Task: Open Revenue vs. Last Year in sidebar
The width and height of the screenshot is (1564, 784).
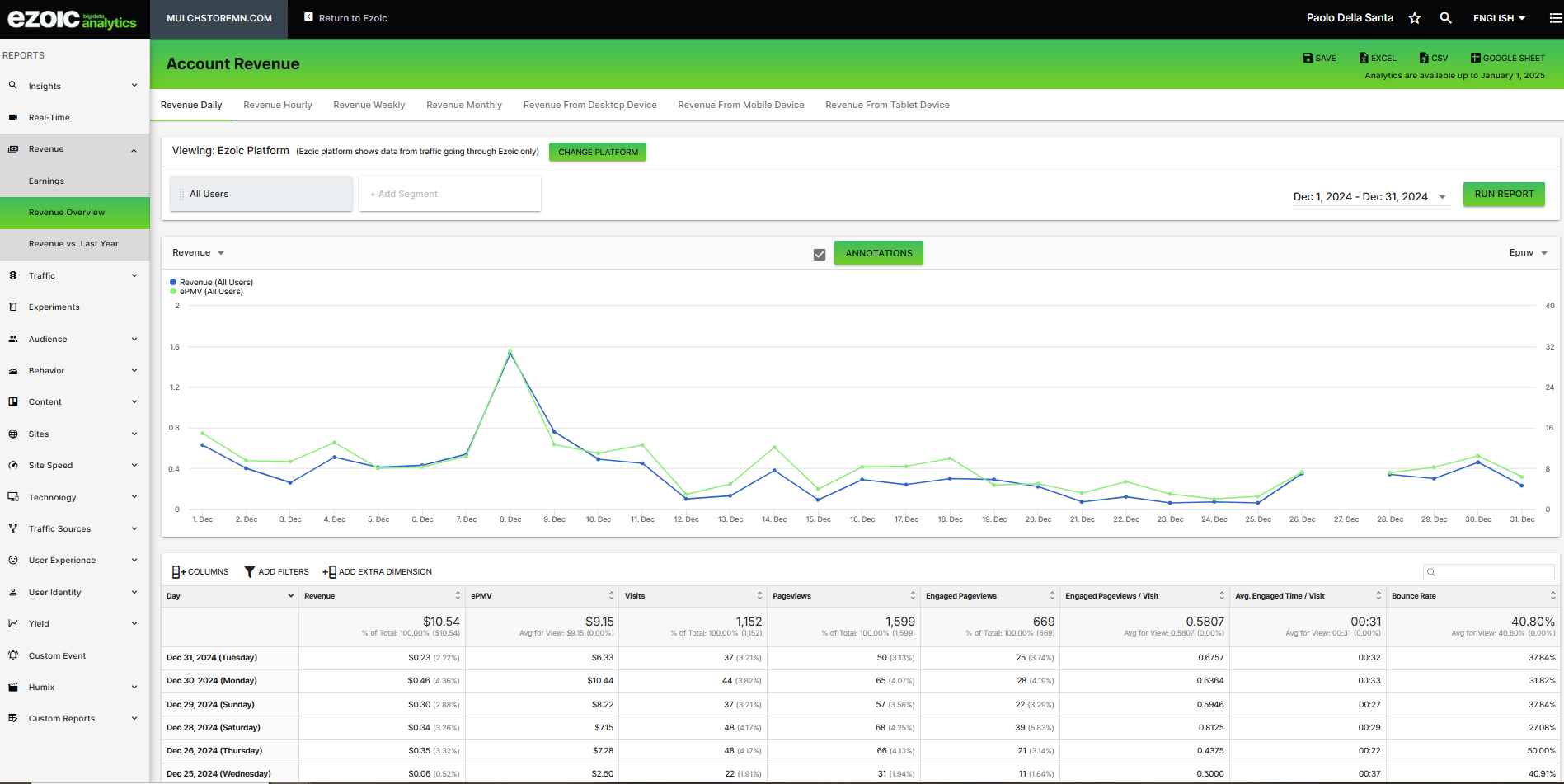Action: pos(75,244)
